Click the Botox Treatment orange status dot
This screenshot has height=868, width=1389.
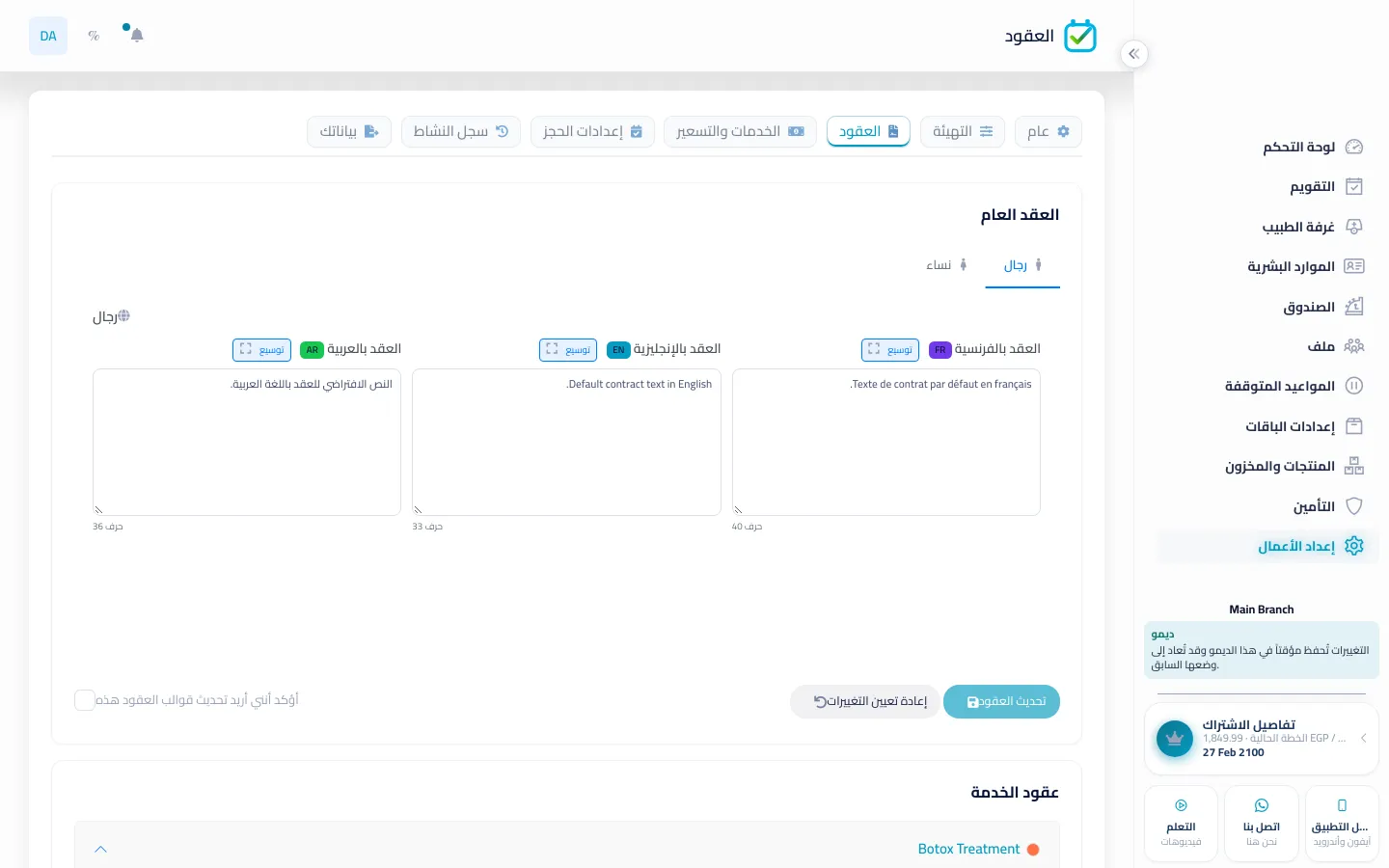[1033, 850]
